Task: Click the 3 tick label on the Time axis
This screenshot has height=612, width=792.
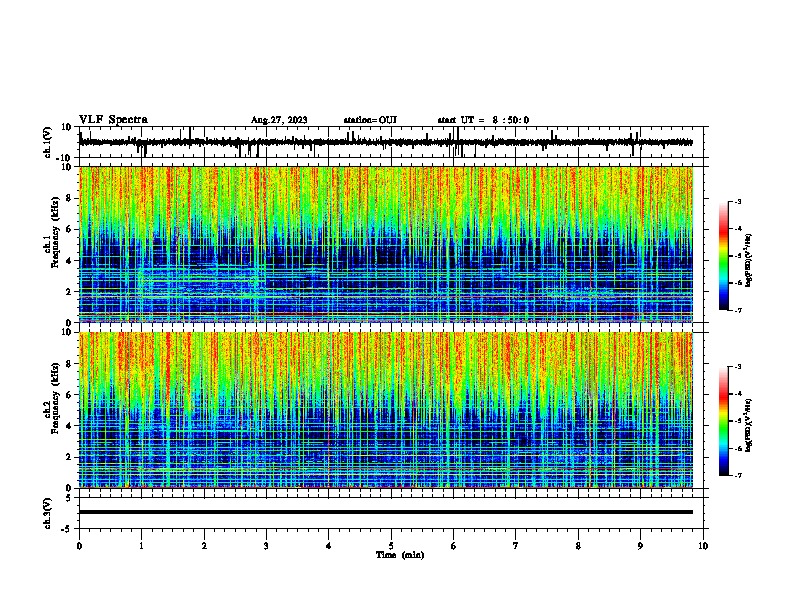Action: click(x=266, y=546)
